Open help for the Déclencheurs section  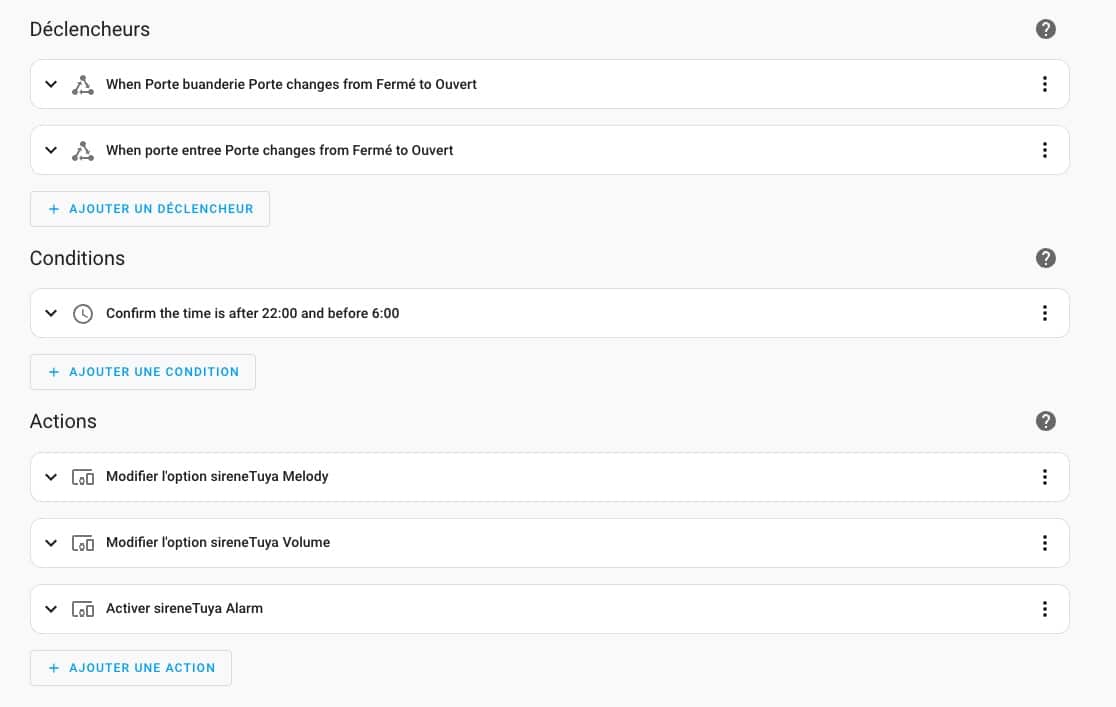(1045, 29)
